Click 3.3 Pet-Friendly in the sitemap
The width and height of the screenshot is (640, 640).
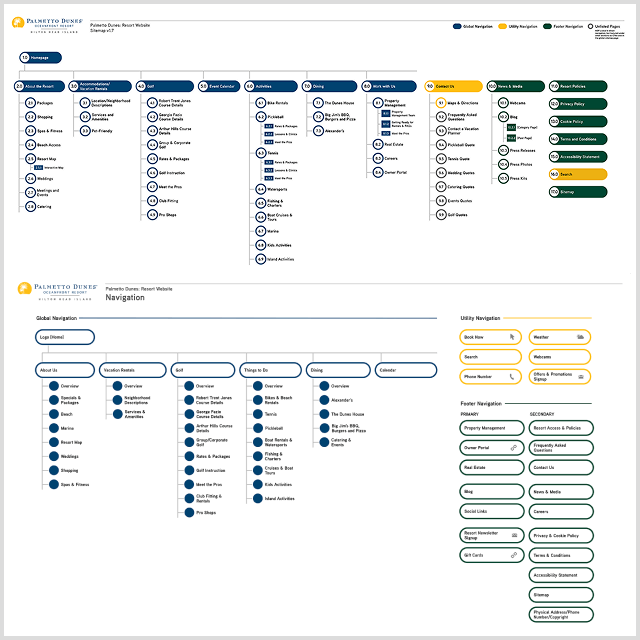coord(96,131)
